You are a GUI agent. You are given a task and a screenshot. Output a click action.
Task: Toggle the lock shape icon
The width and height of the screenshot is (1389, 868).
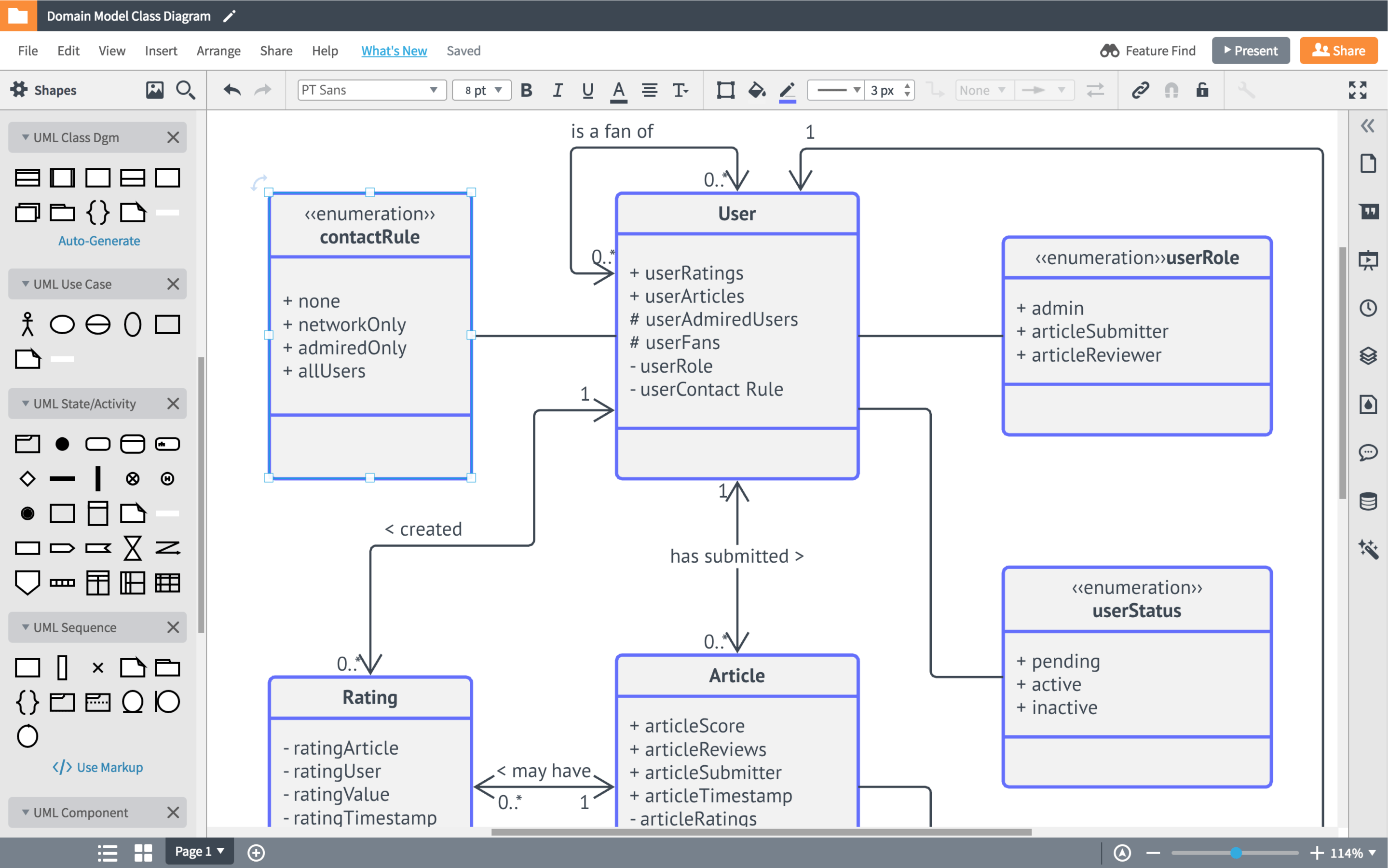[x=1202, y=90]
